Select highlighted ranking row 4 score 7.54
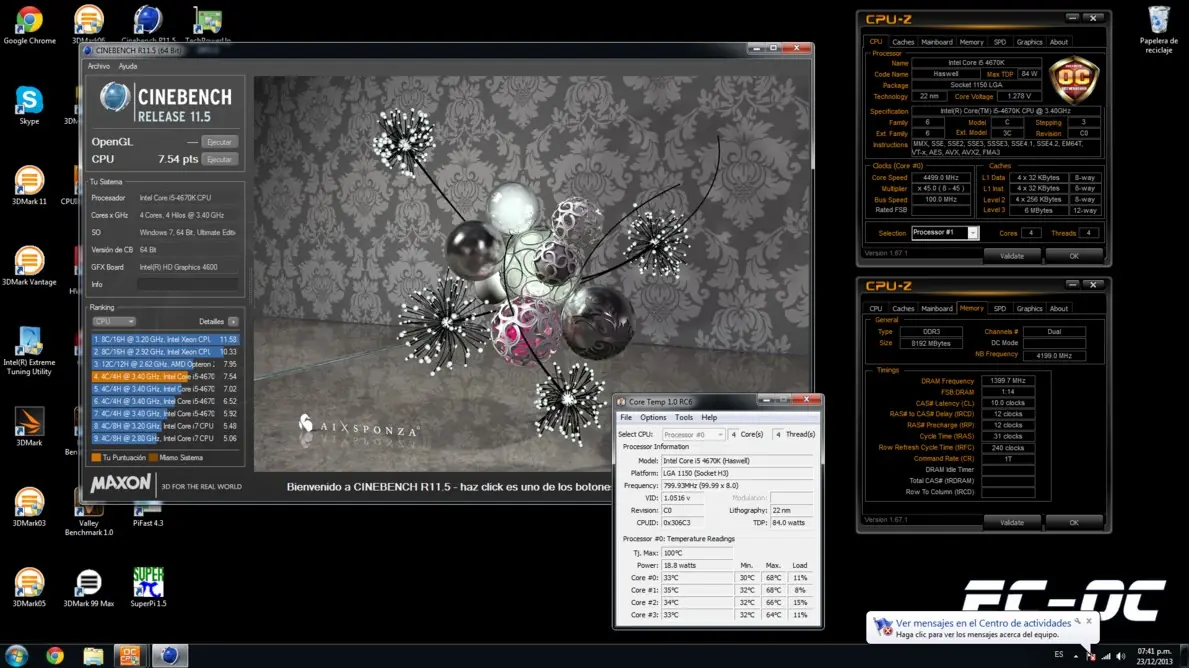This screenshot has width=1189, height=668. pos(165,376)
